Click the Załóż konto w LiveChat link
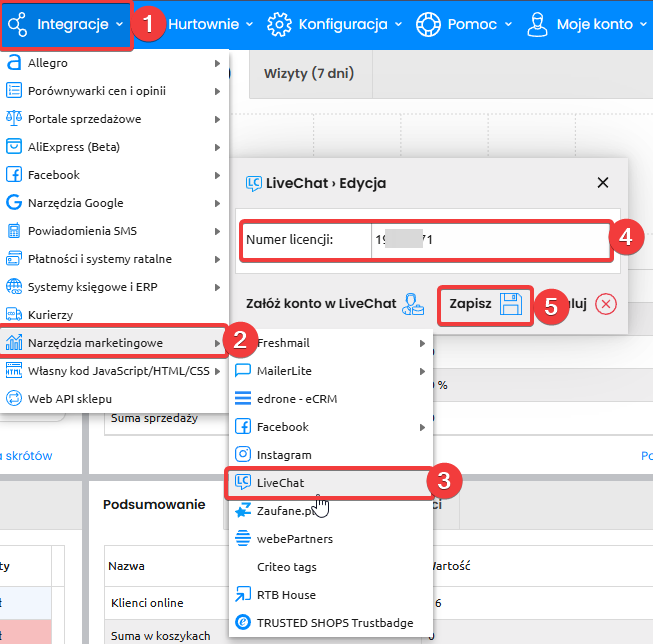 [x=321, y=304]
